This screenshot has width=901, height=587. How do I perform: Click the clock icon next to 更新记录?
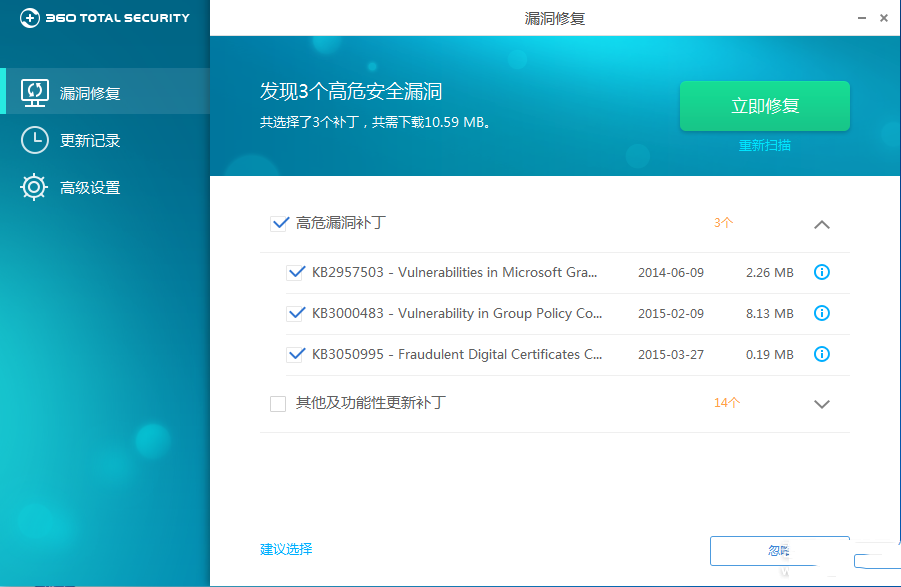pyautogui.click(x=33, y=140)
